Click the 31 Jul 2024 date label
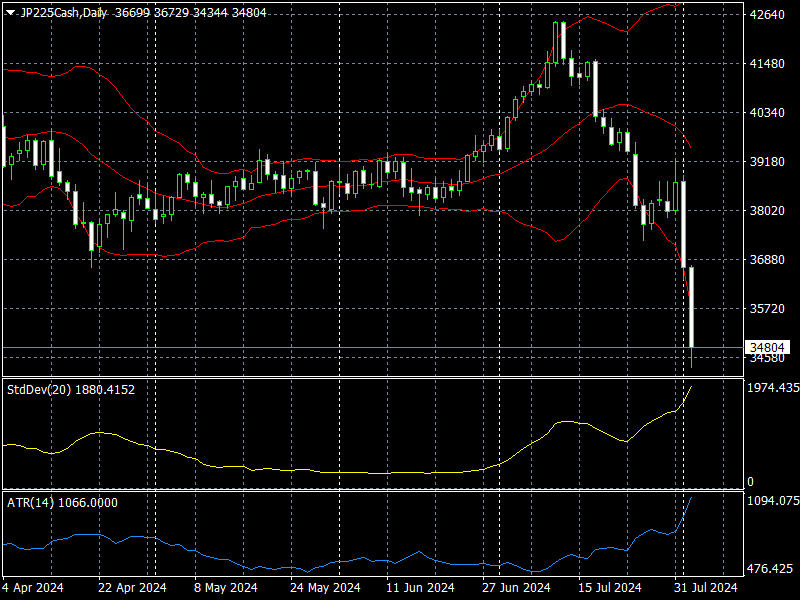800x600 pixels. [x=706, y=587]
